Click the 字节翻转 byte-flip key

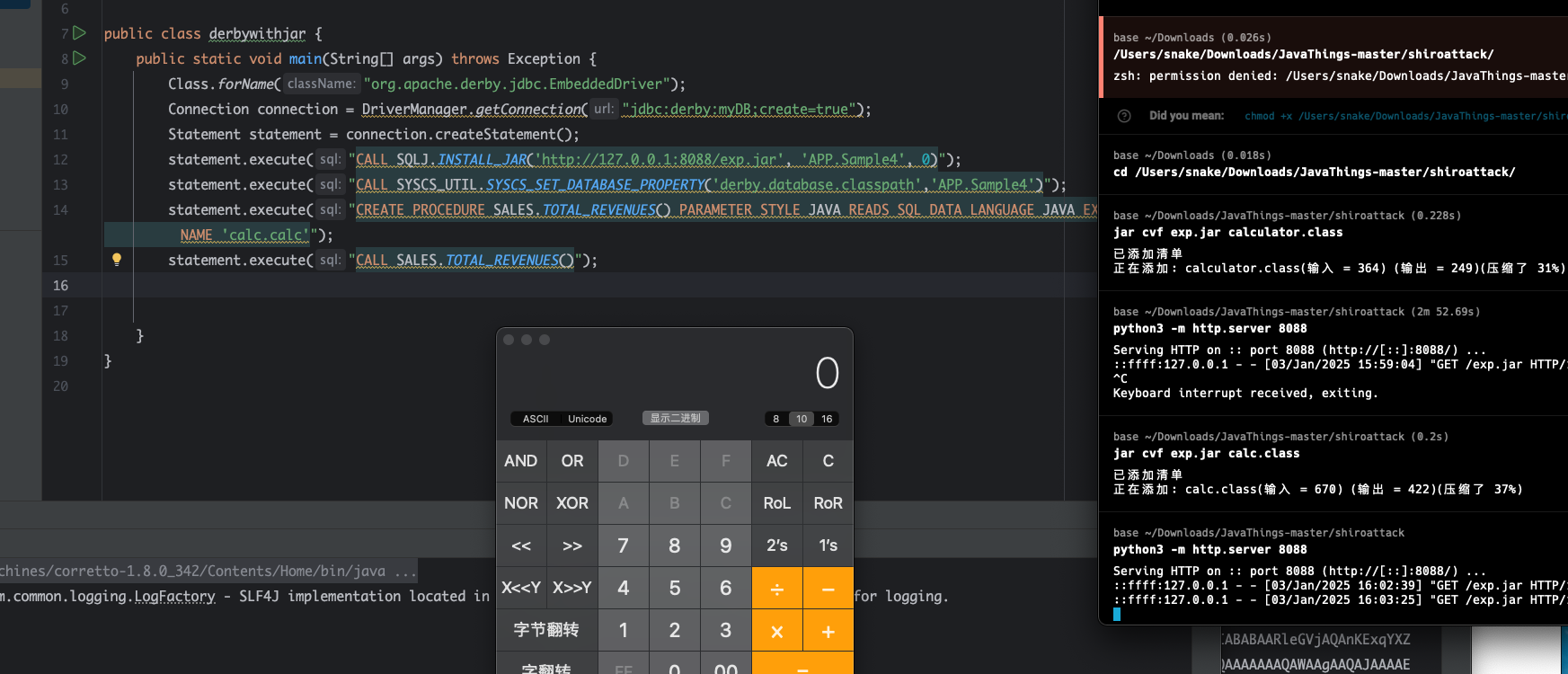coord(546,630)
